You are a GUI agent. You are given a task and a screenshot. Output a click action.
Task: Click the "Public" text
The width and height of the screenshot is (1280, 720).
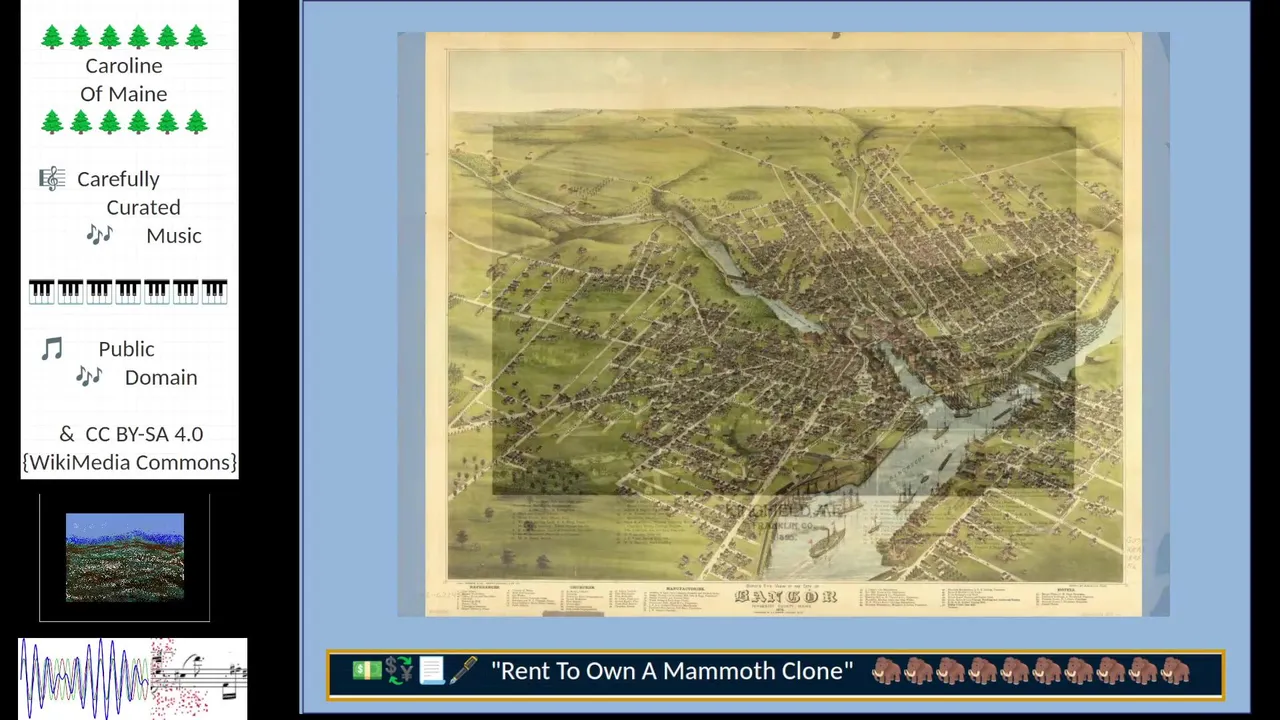point(126,349)
